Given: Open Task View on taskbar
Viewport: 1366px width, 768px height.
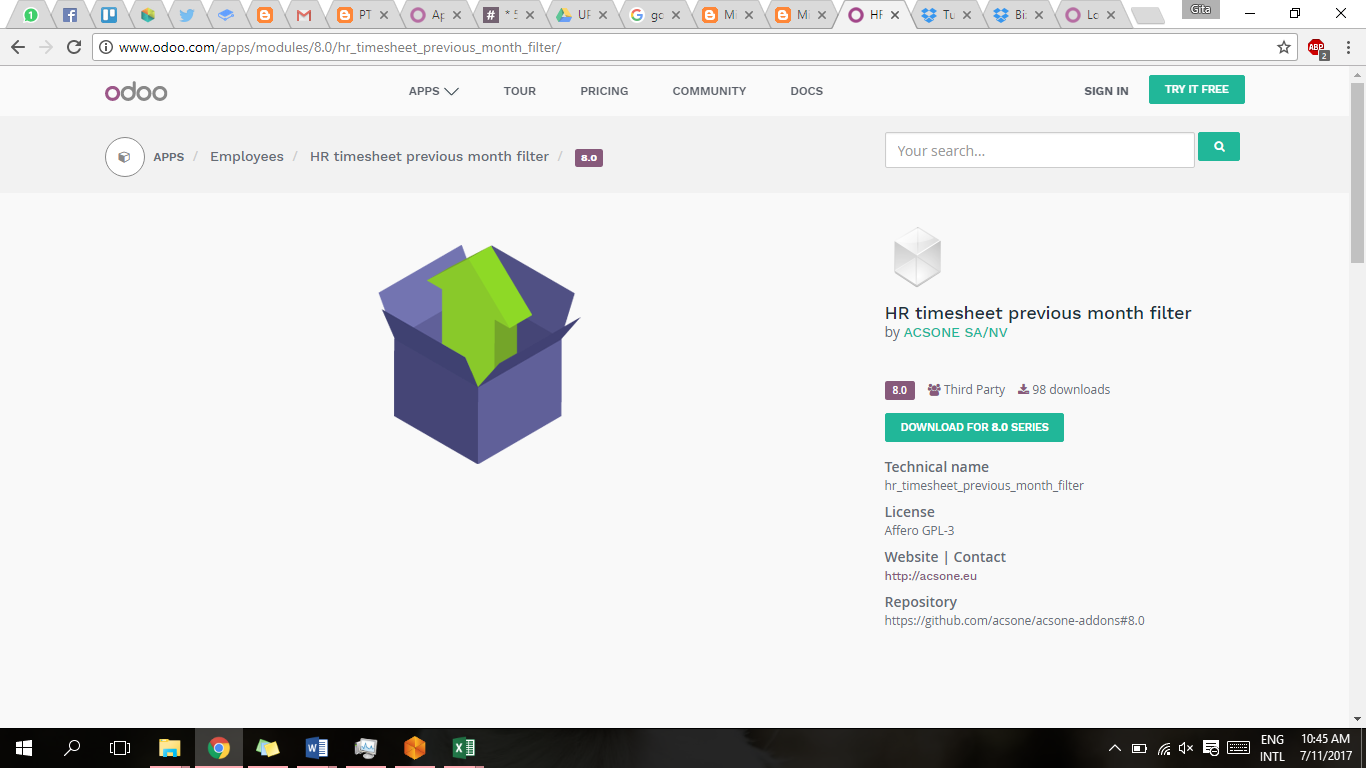Looking at the screenshot, I should tap(120, 748).
